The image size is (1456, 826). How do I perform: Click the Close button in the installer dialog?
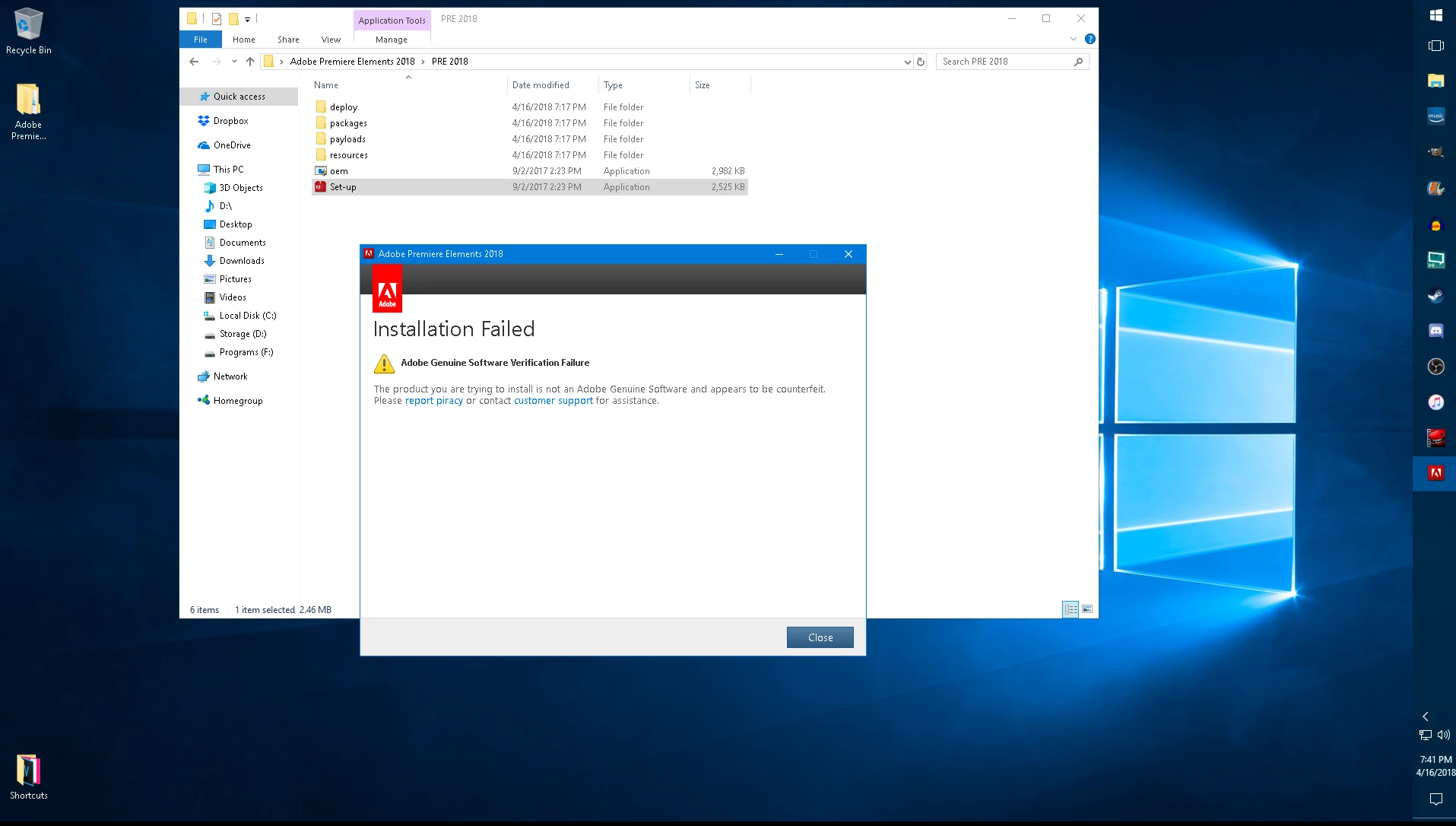click(x=820, y=637)
